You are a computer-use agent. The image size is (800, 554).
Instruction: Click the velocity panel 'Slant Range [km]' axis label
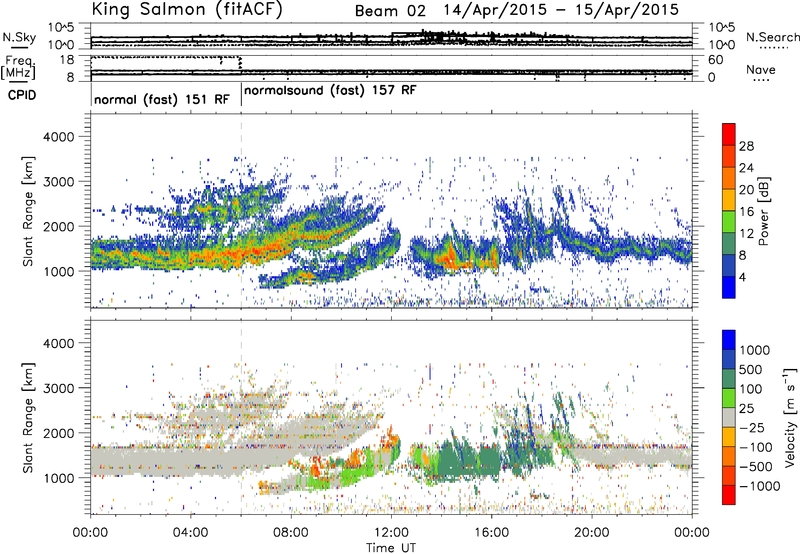(28, 417)
